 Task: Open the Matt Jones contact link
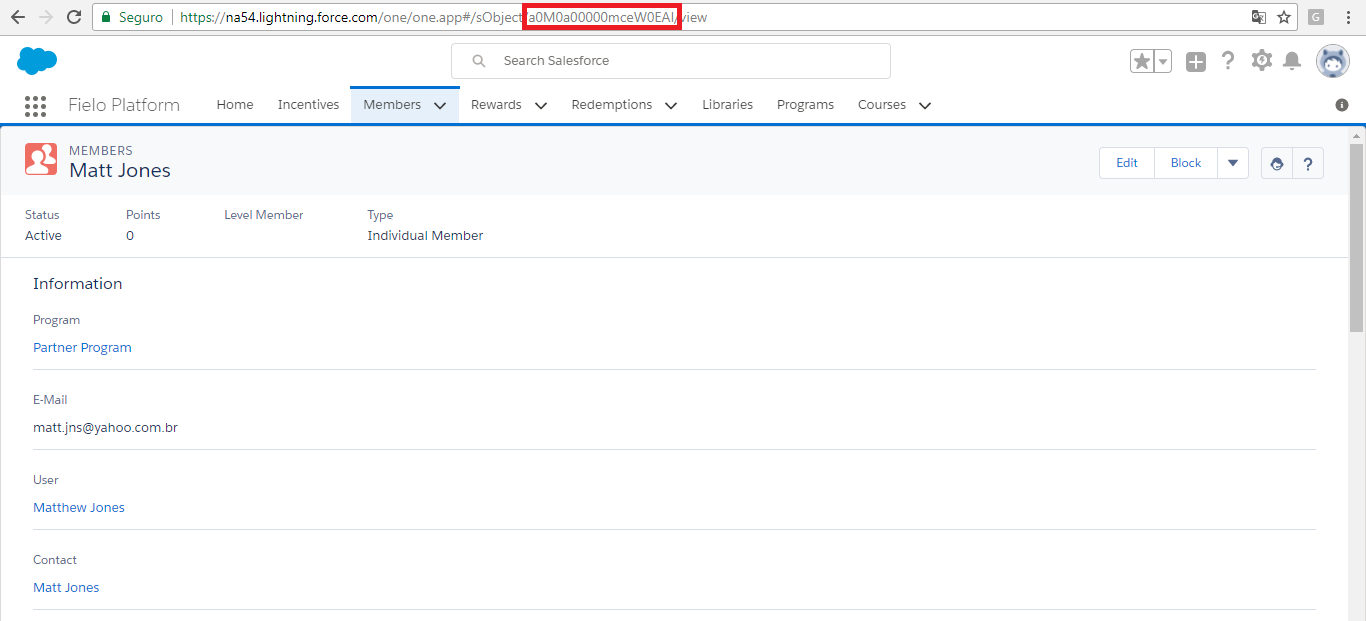pos(66,588)
